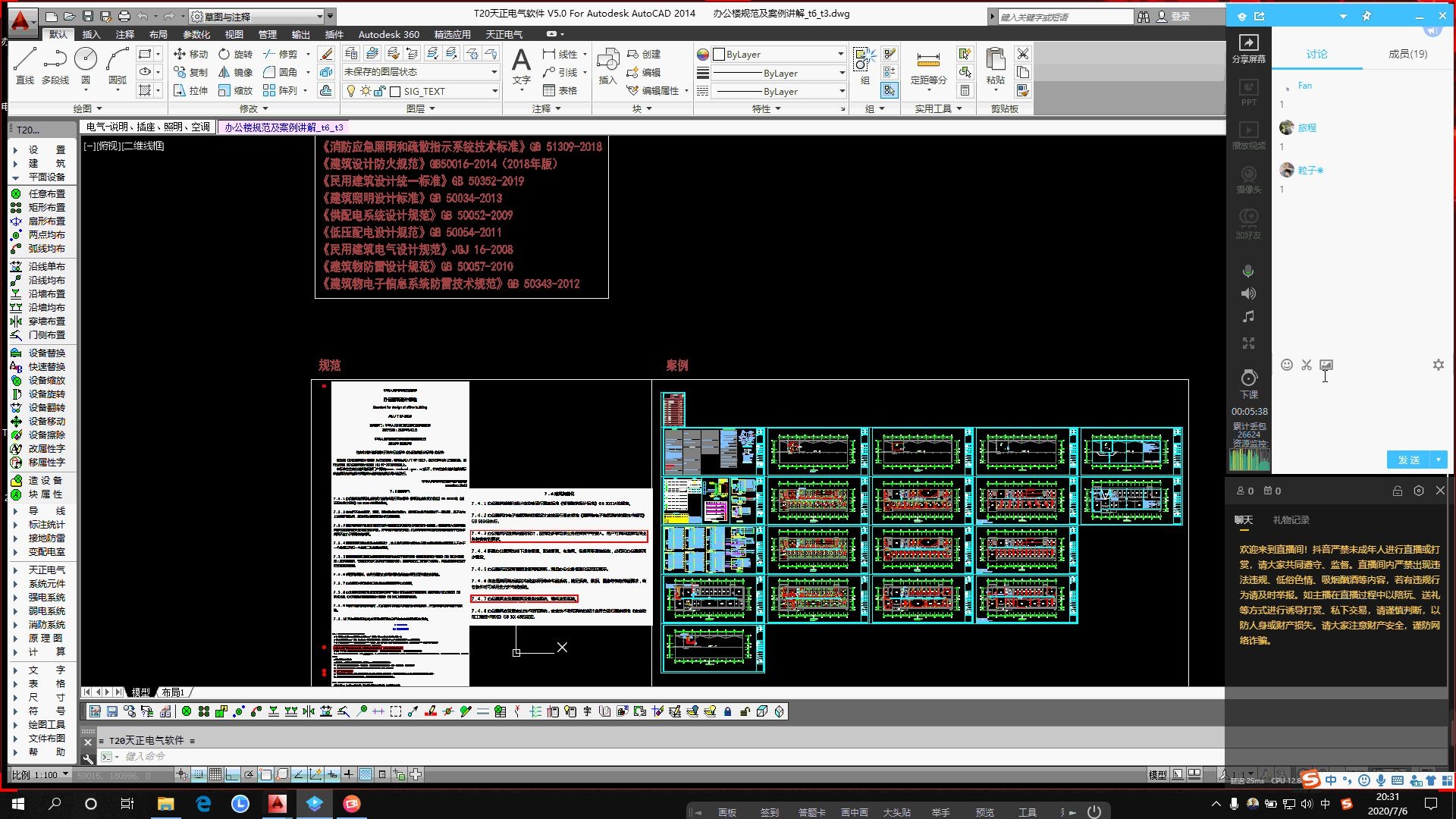Click the 任意布置 tool in side panel

click(x=39, y=193)
